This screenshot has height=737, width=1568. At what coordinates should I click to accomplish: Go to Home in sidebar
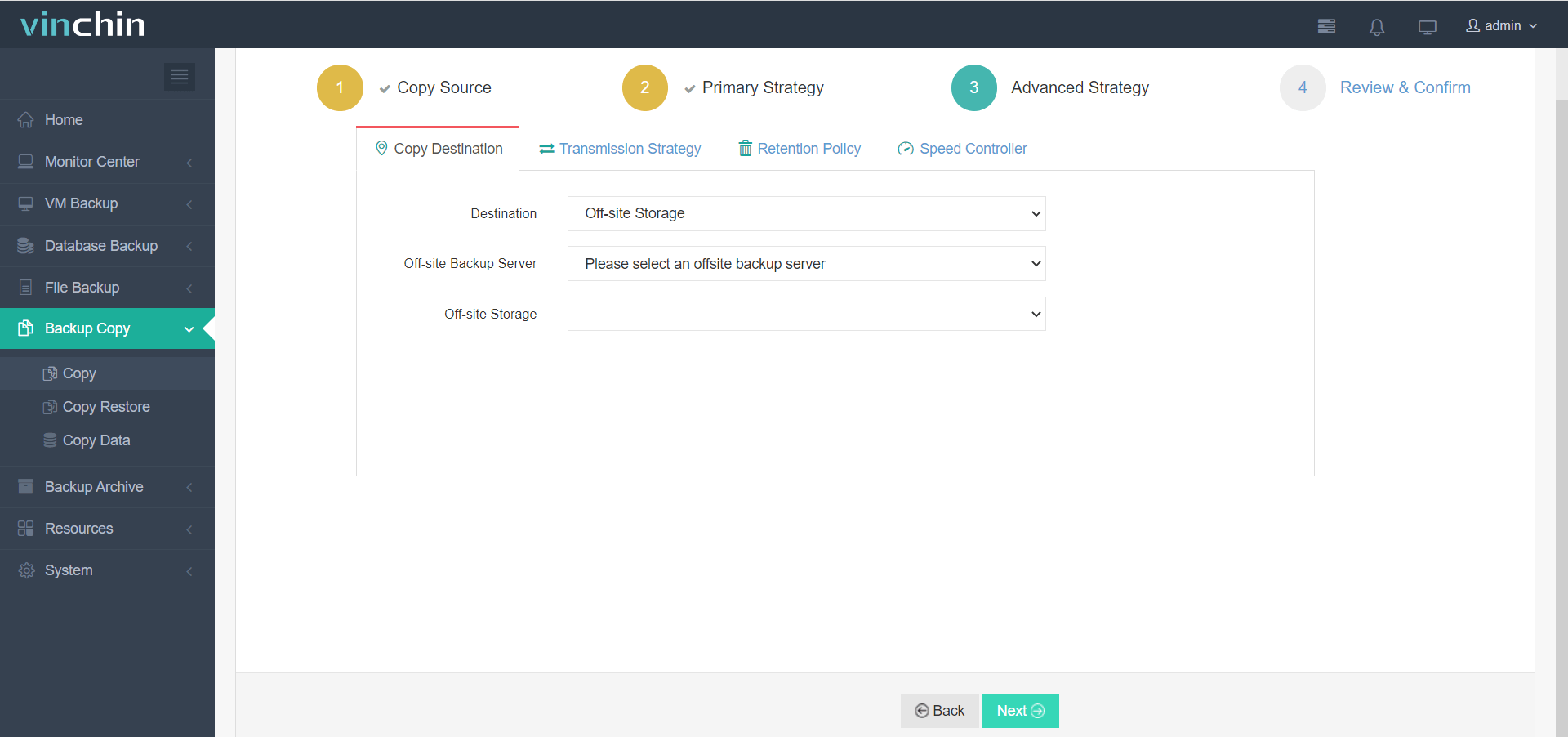pos(107,120)
